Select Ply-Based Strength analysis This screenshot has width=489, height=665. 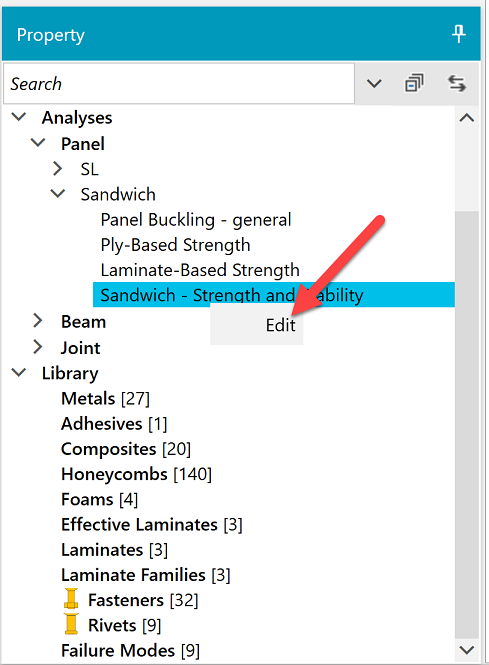click(x=175, y=245)
